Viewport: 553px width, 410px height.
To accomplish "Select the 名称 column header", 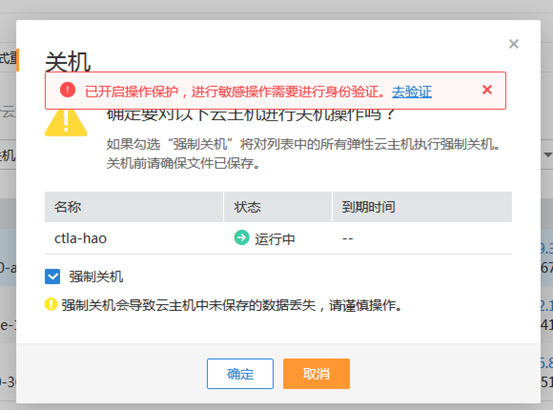I will point(134,207).
